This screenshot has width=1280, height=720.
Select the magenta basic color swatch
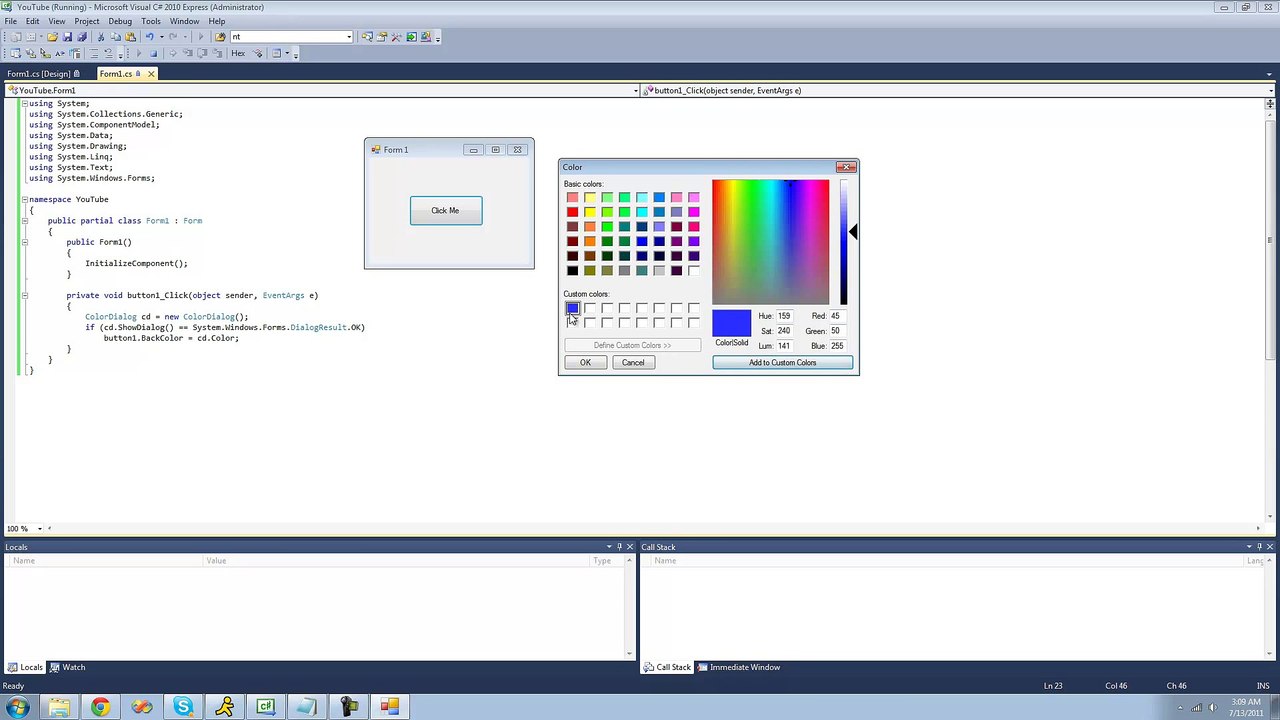click(694, 212)
